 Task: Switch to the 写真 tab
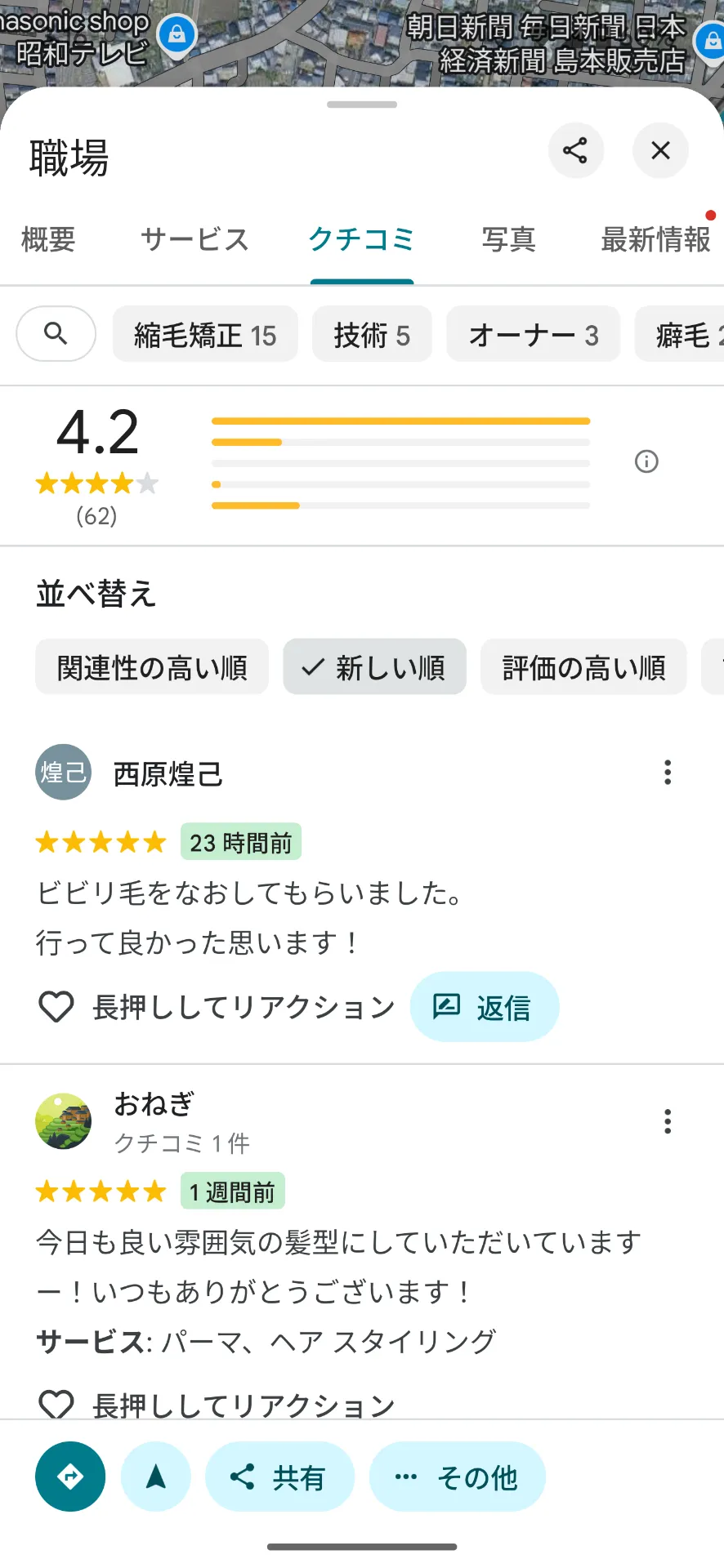(x=508, y=240)
